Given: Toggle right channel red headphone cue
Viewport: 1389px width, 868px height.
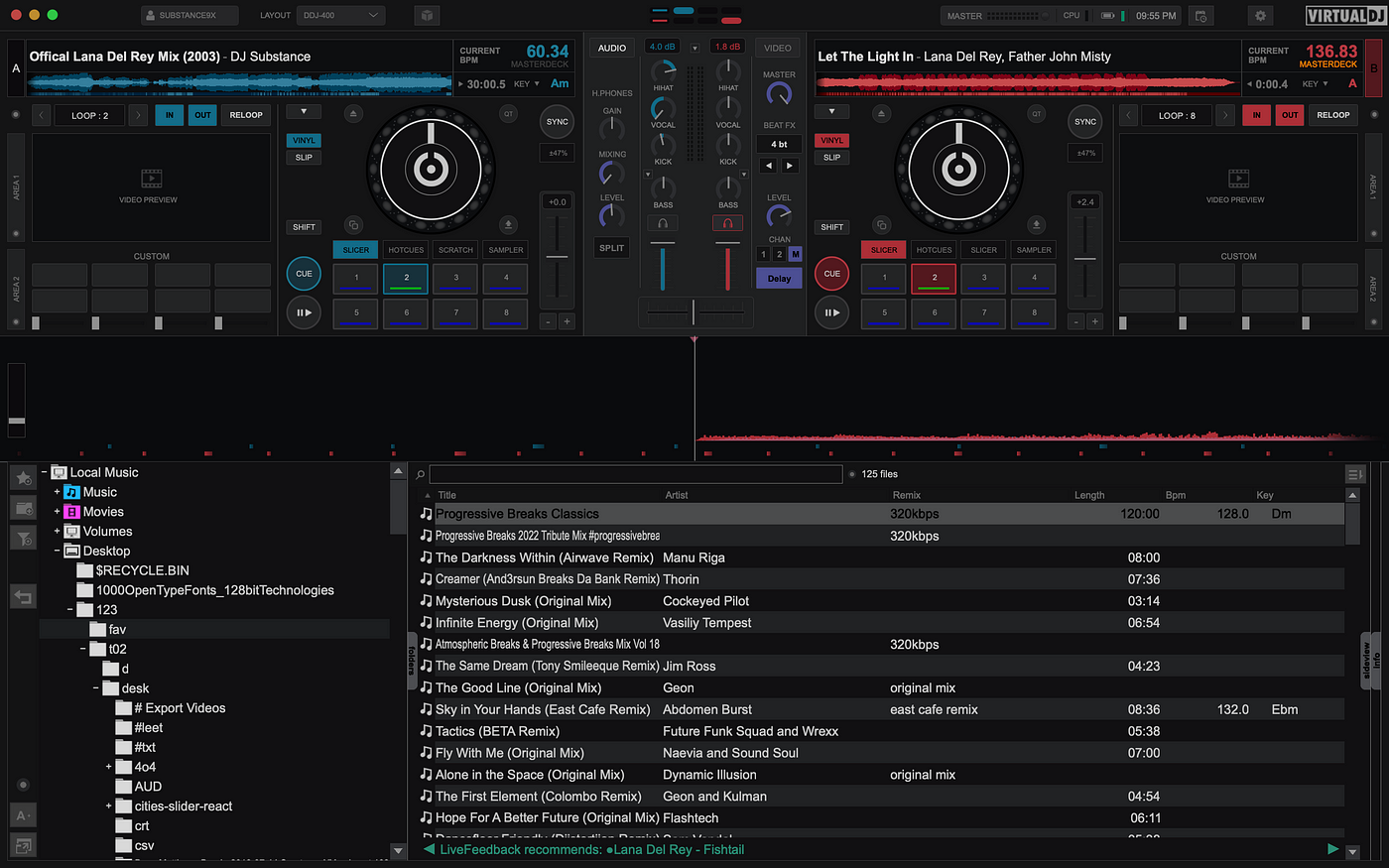Looking at the screenshot, I should (x=727, y=223).
